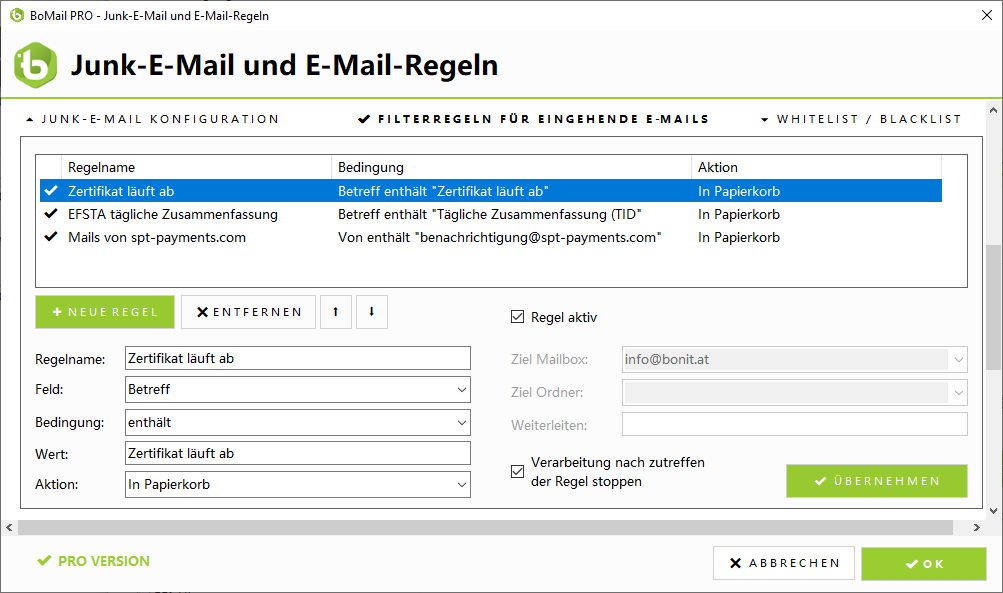Toggle active checkmark for EFSTA tägliche Zusammenfassung rule
The image size is (1003, 593).
(x=51, y=214)
